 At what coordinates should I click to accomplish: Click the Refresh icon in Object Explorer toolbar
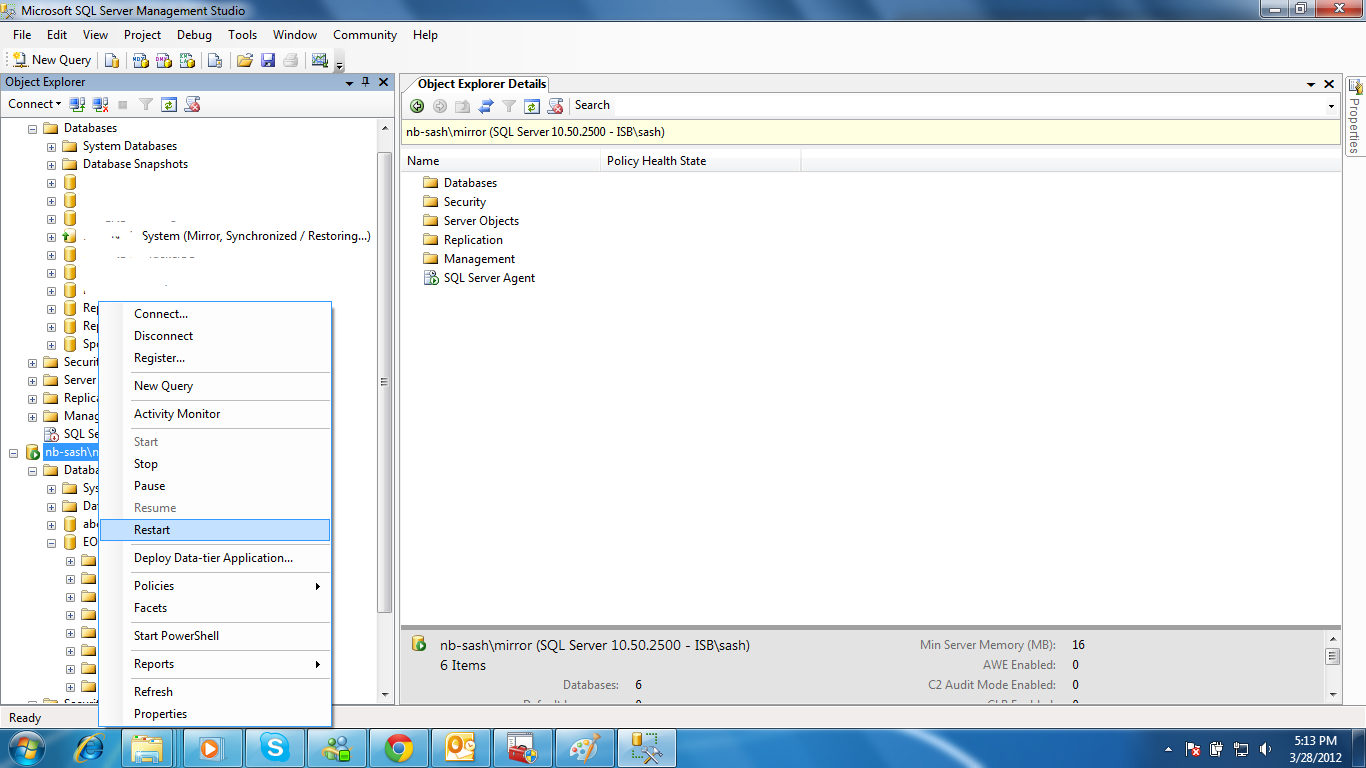[x=167, y=104]
